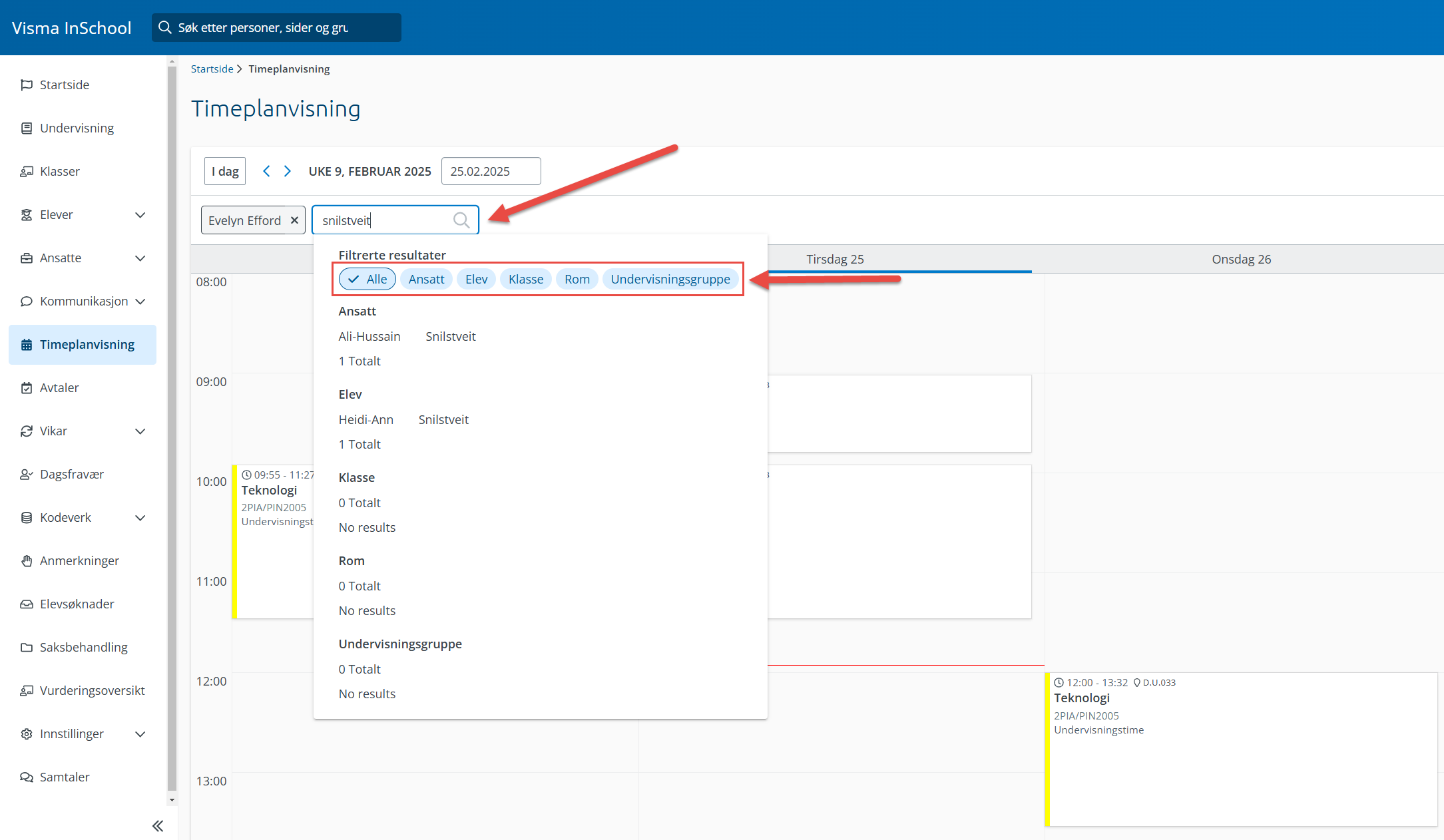1444x840 pixels.
Task: Follow the Startside breadcrumb link
Action: click(x=212, y=69)
